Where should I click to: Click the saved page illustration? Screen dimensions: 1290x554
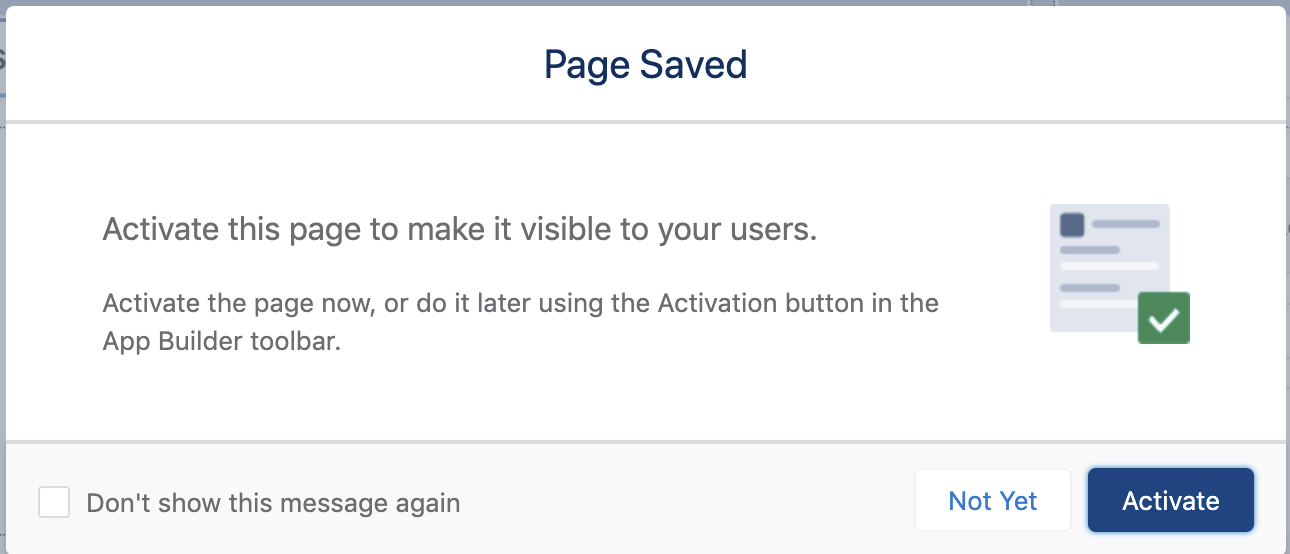(1119, 274)
